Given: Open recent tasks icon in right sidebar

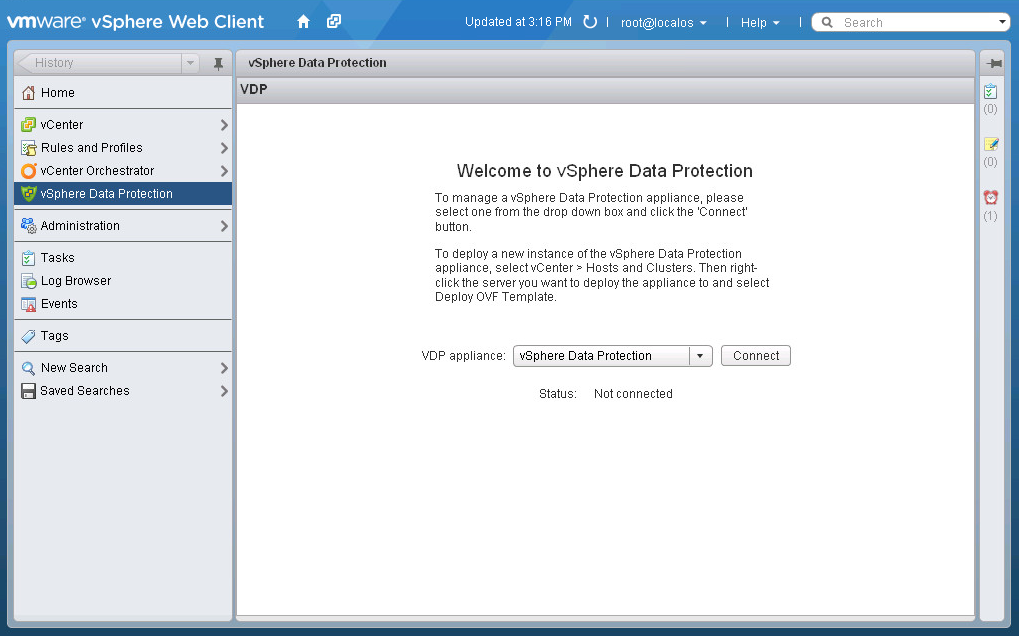Looking at the screenshot, I should point(990,92).
